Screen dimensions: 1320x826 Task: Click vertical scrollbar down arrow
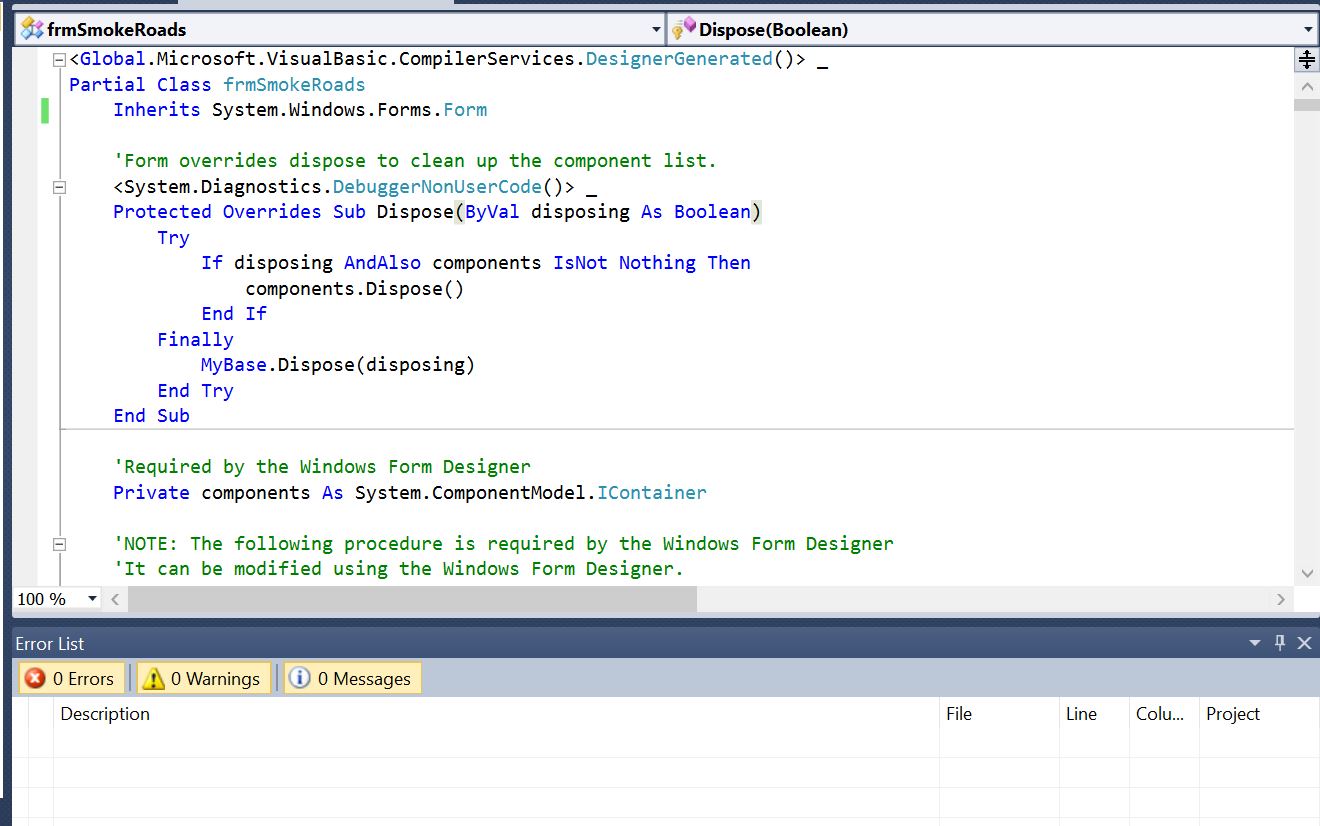point(1306,573)
